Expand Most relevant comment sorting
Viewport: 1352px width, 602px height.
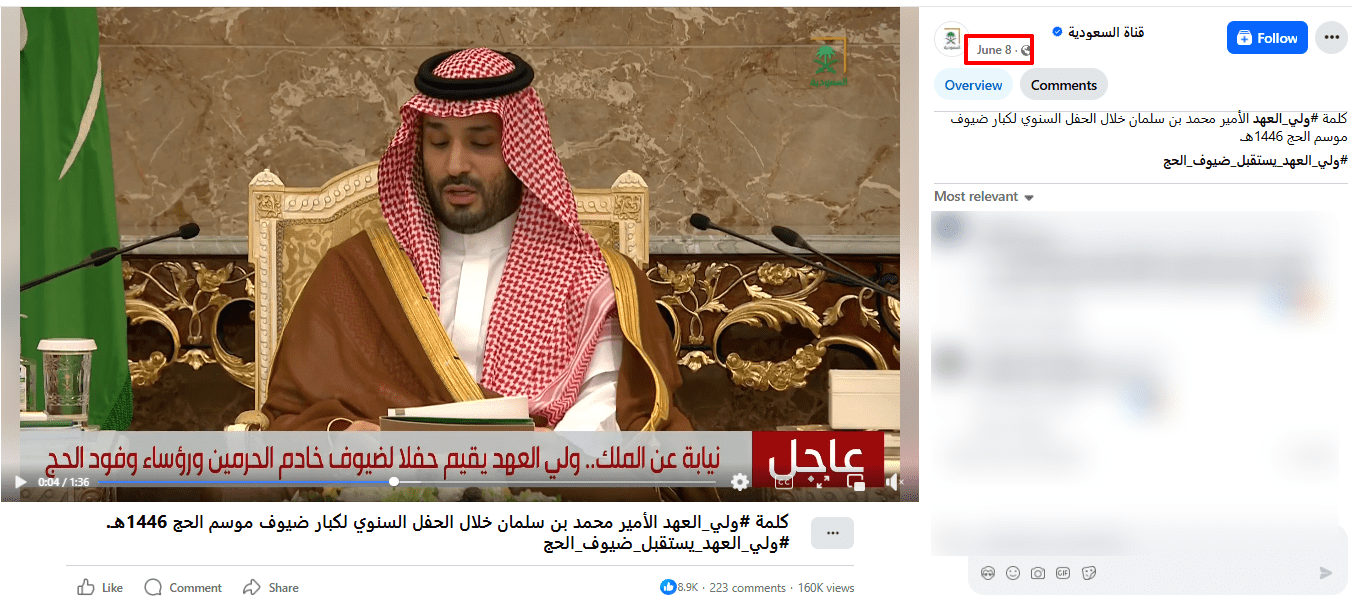coord(984,197)
